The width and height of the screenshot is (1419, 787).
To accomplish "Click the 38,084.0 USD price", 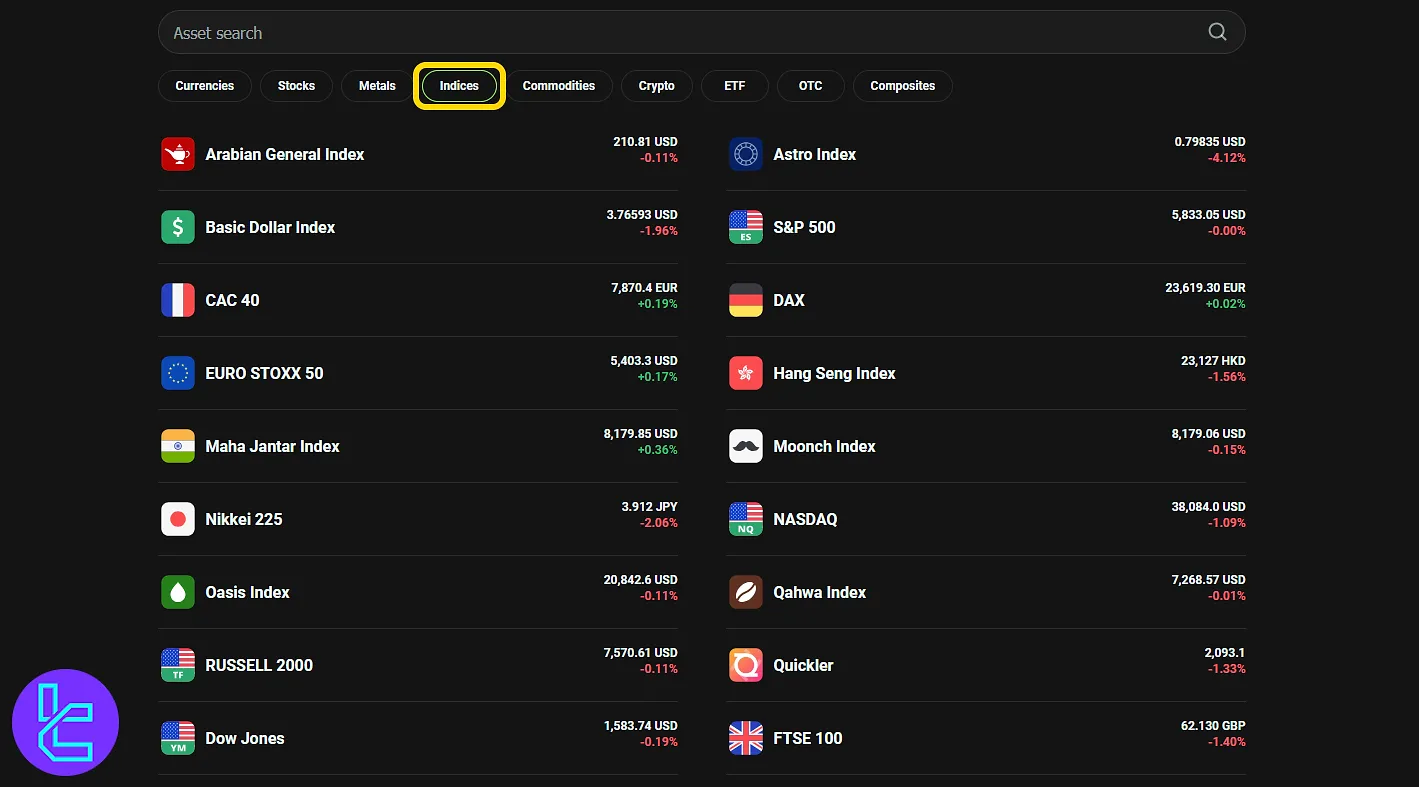I will tap(1209, 507).
